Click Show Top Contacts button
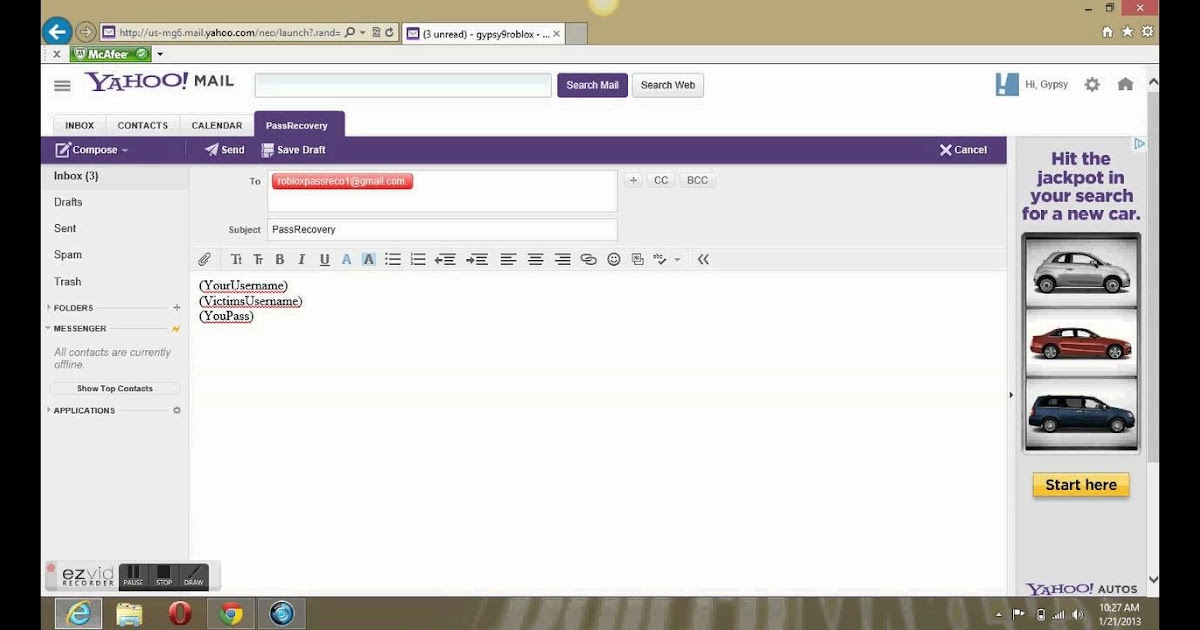Image resolution: width=1200 pixels, height=630 pixels. (115, 388)
